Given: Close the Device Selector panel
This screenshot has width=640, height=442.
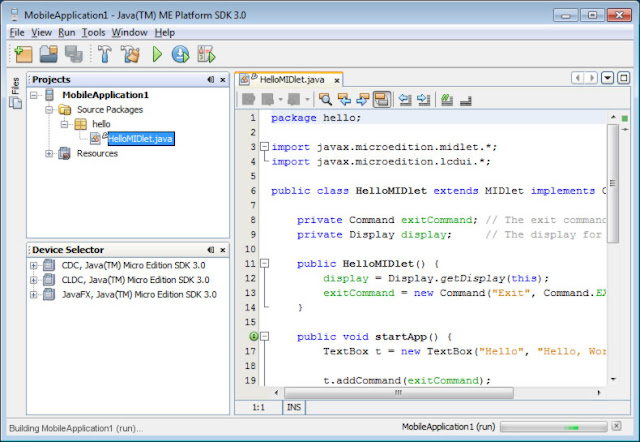Looking at the screenshot, I should 222,250.
